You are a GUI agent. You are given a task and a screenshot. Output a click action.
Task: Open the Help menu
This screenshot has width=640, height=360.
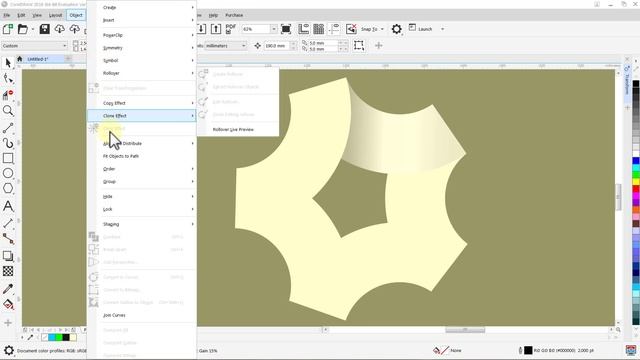(213, 15)
